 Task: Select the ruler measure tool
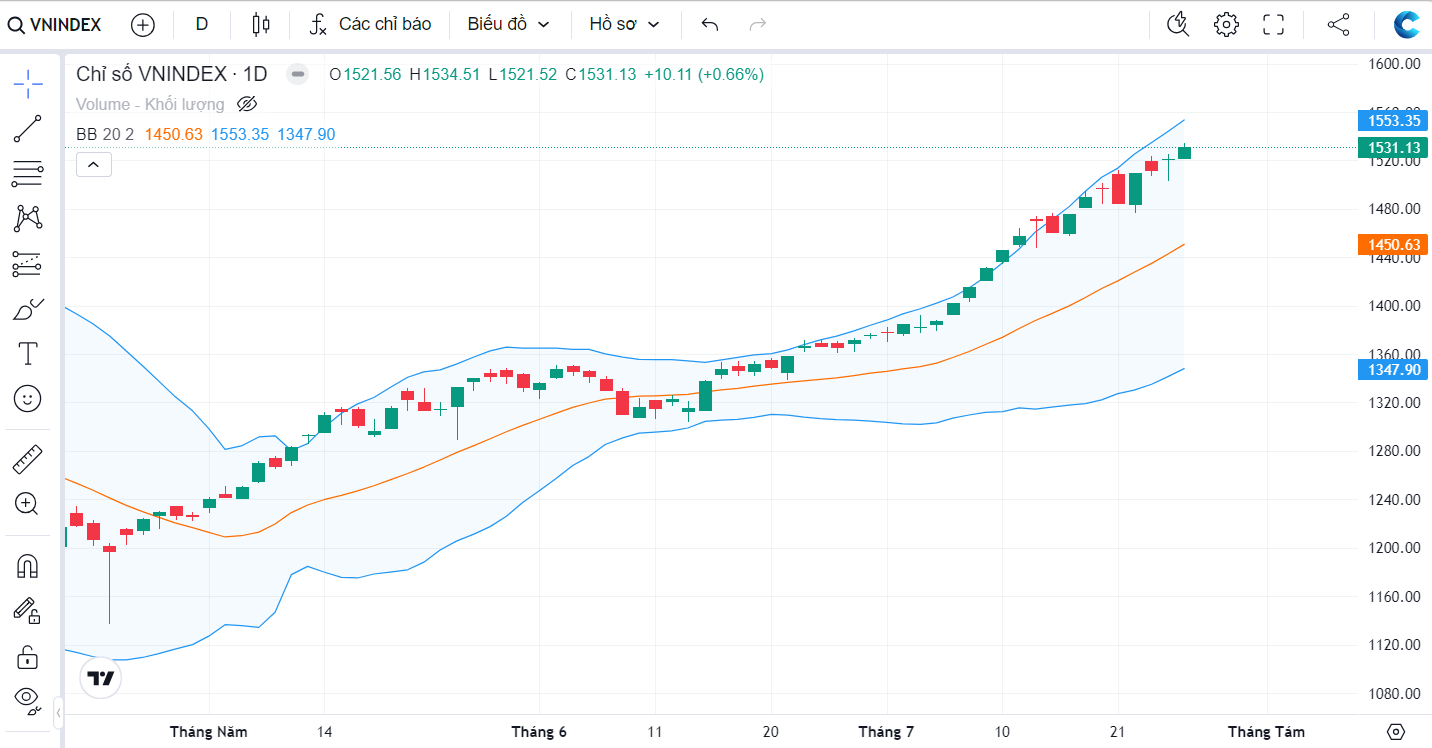click(x=28, y=459)
